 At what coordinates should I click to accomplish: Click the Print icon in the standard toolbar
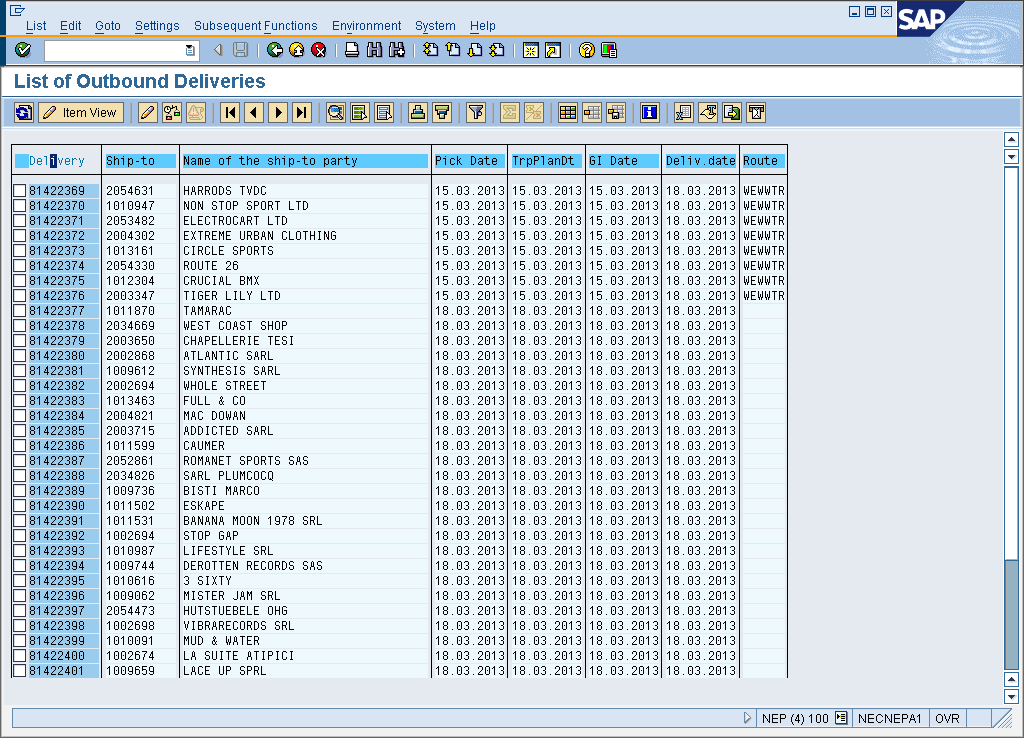[x=352, y=50]
